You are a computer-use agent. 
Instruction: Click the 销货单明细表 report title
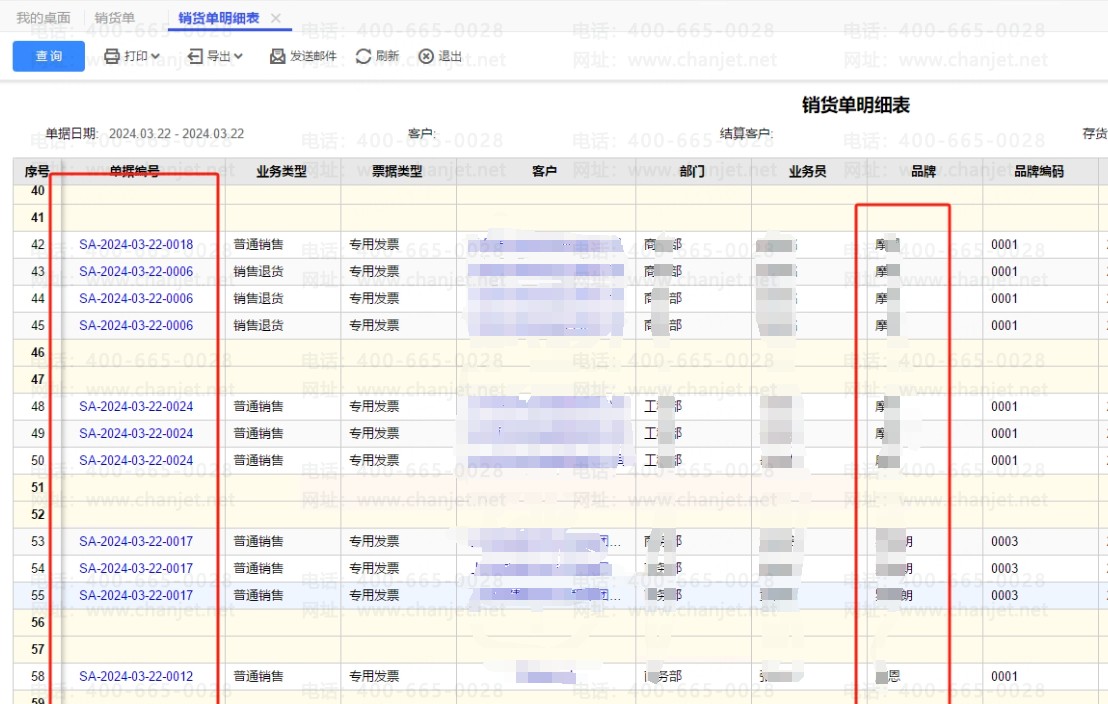coord(856,105)
